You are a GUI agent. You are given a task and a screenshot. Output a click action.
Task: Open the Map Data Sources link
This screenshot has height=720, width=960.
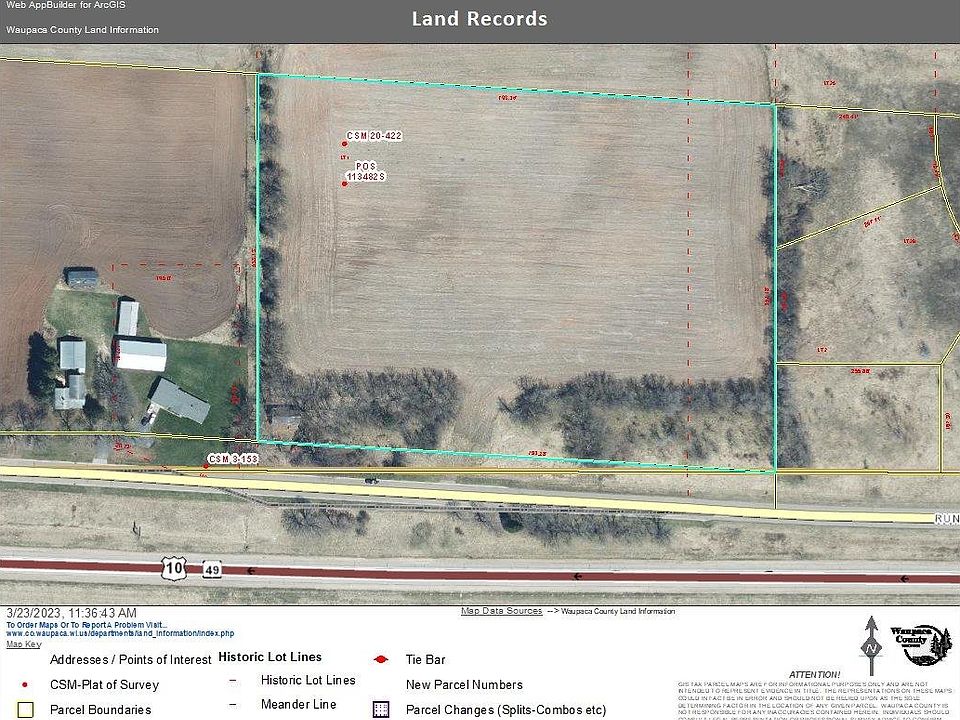click(501, 611)
